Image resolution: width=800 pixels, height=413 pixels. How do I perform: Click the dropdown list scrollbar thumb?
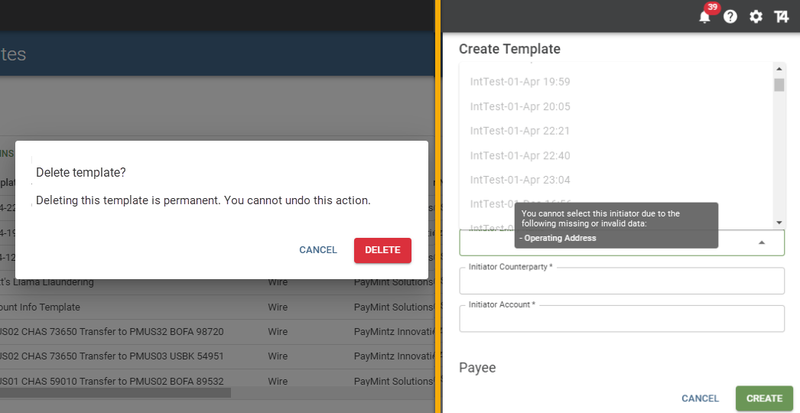[x=779, y=84]
